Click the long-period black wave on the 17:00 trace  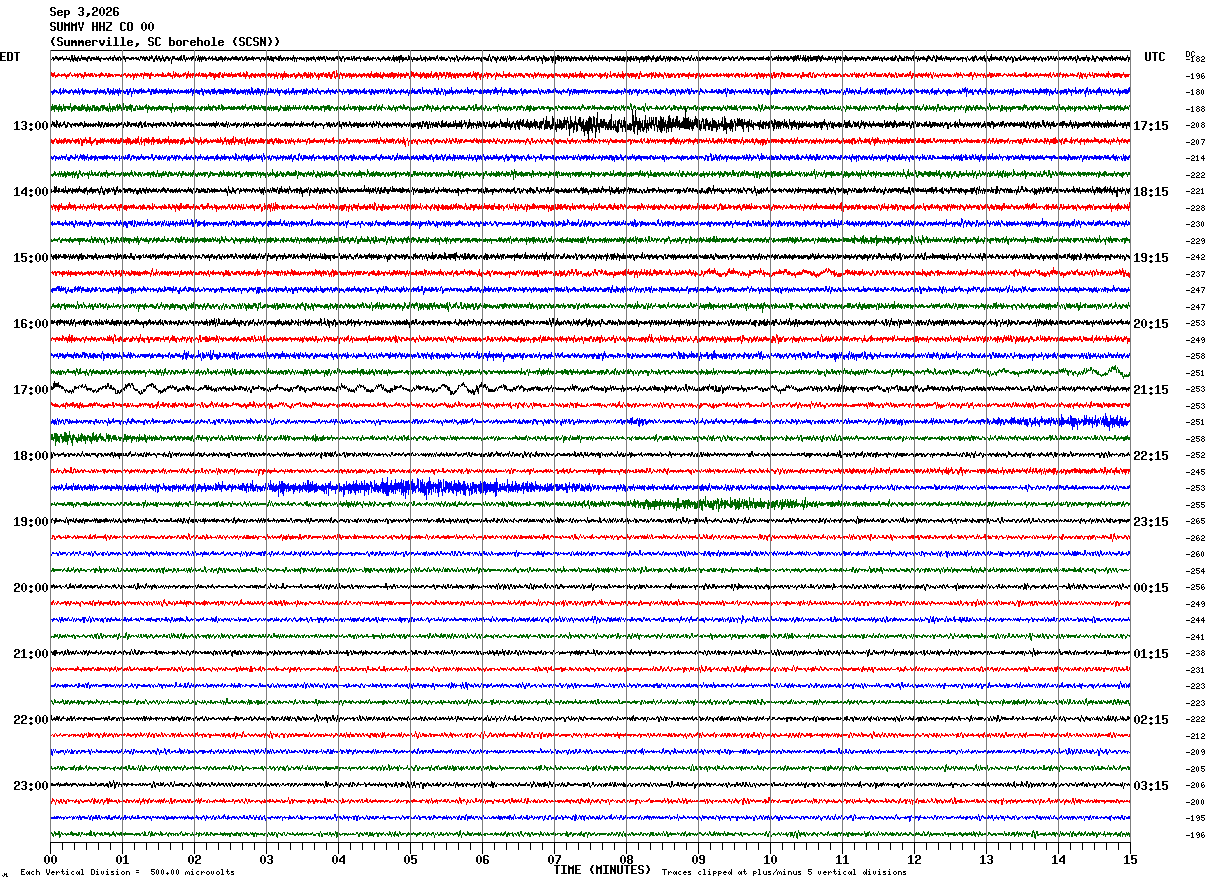[270, 389]
